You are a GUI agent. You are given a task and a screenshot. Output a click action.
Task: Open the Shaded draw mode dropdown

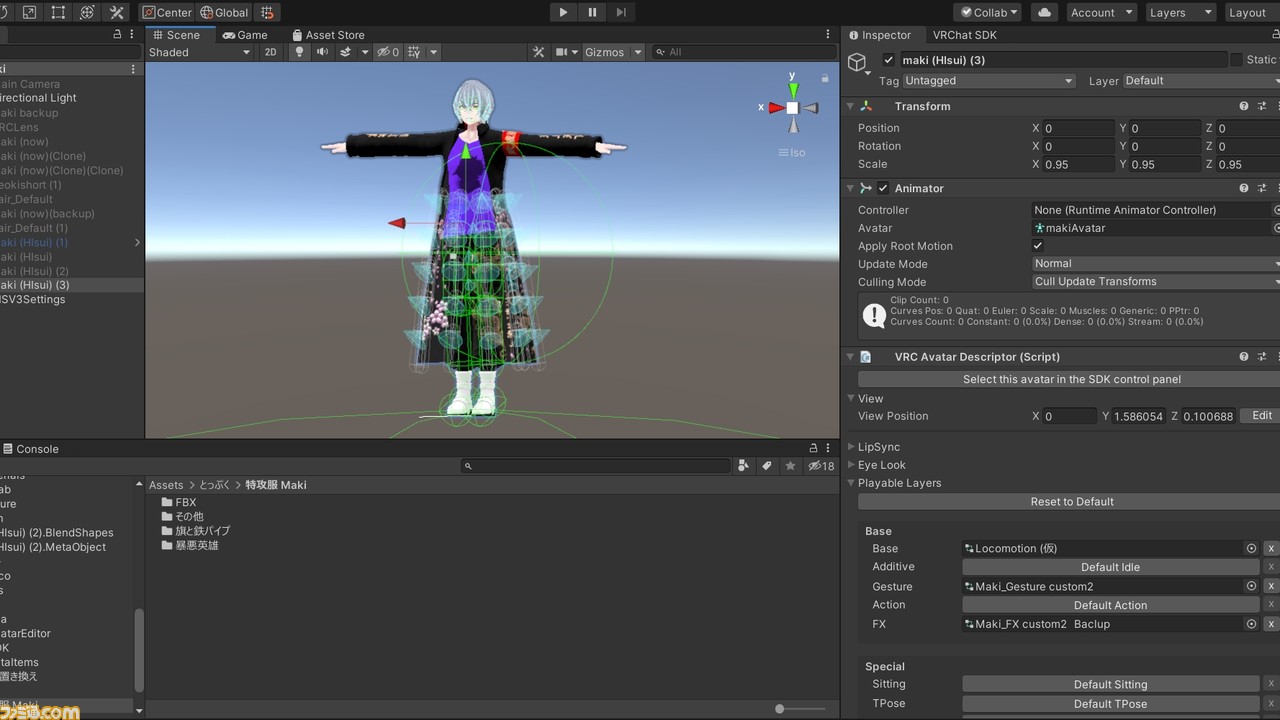199,52
